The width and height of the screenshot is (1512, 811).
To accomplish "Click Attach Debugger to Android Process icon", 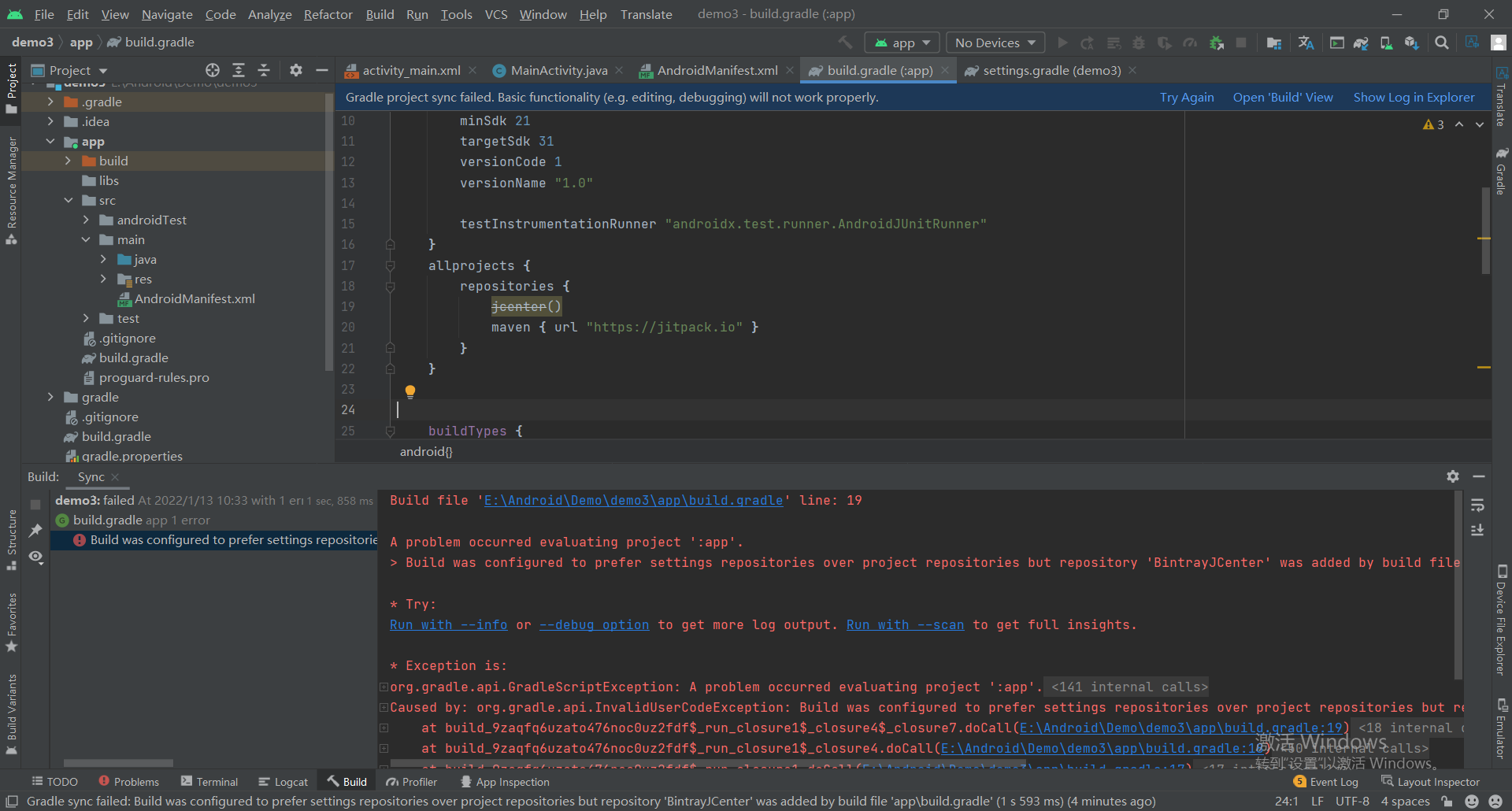I will (1217, 43).
